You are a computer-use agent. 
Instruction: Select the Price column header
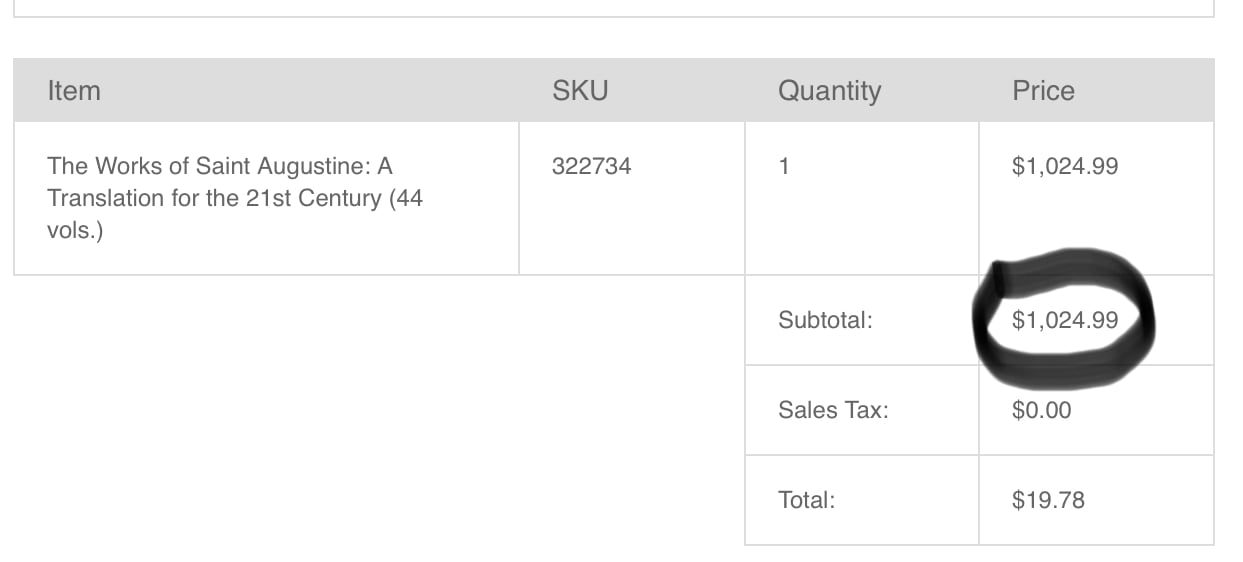[x=1043, y=91]
